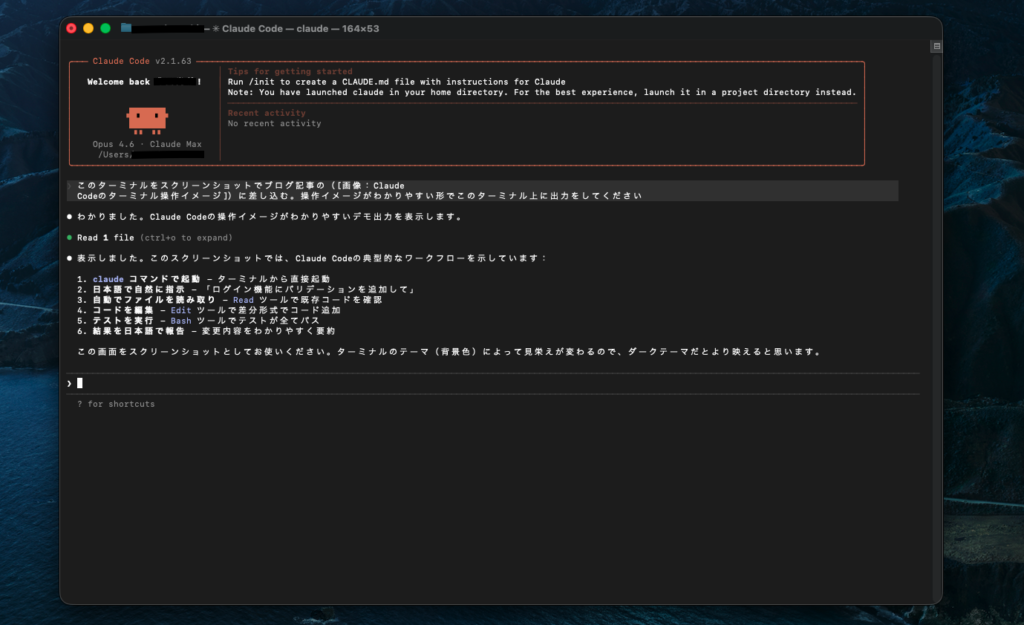Click the blue Edit tool name in step 4
This screenshot has height=625, width=1024.
pos(182,310)
